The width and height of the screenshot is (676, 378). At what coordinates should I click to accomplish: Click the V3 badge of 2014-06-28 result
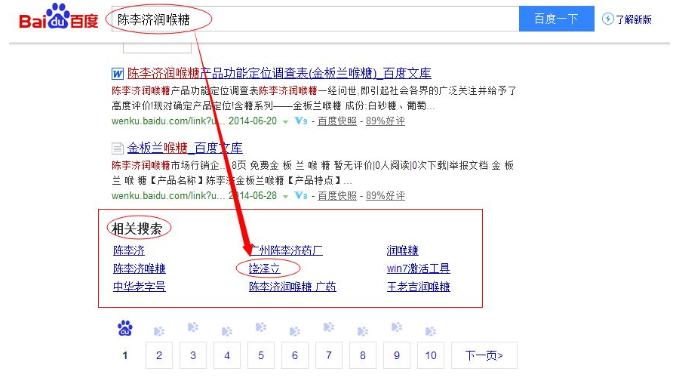[300, 196]
